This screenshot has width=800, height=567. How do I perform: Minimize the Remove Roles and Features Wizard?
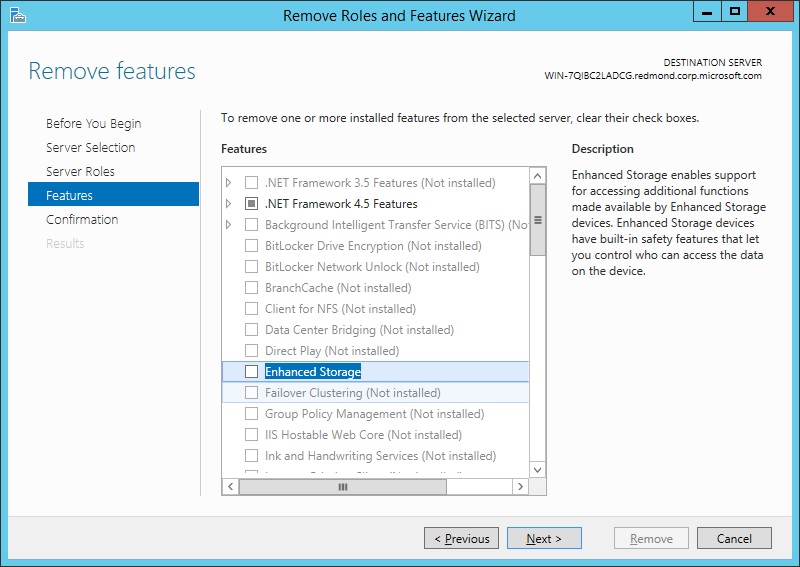coord(707,11)
